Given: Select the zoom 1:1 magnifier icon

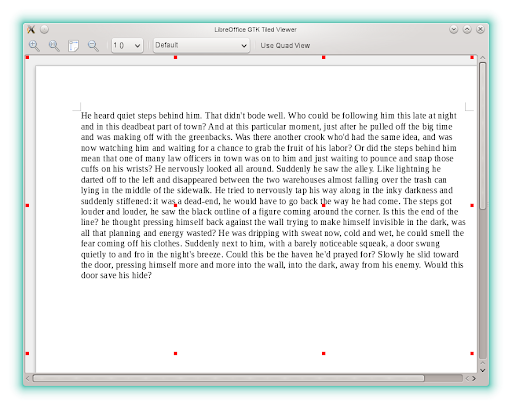Looking at the screenshot, I should pyautogui.click(x=54, y=46).
